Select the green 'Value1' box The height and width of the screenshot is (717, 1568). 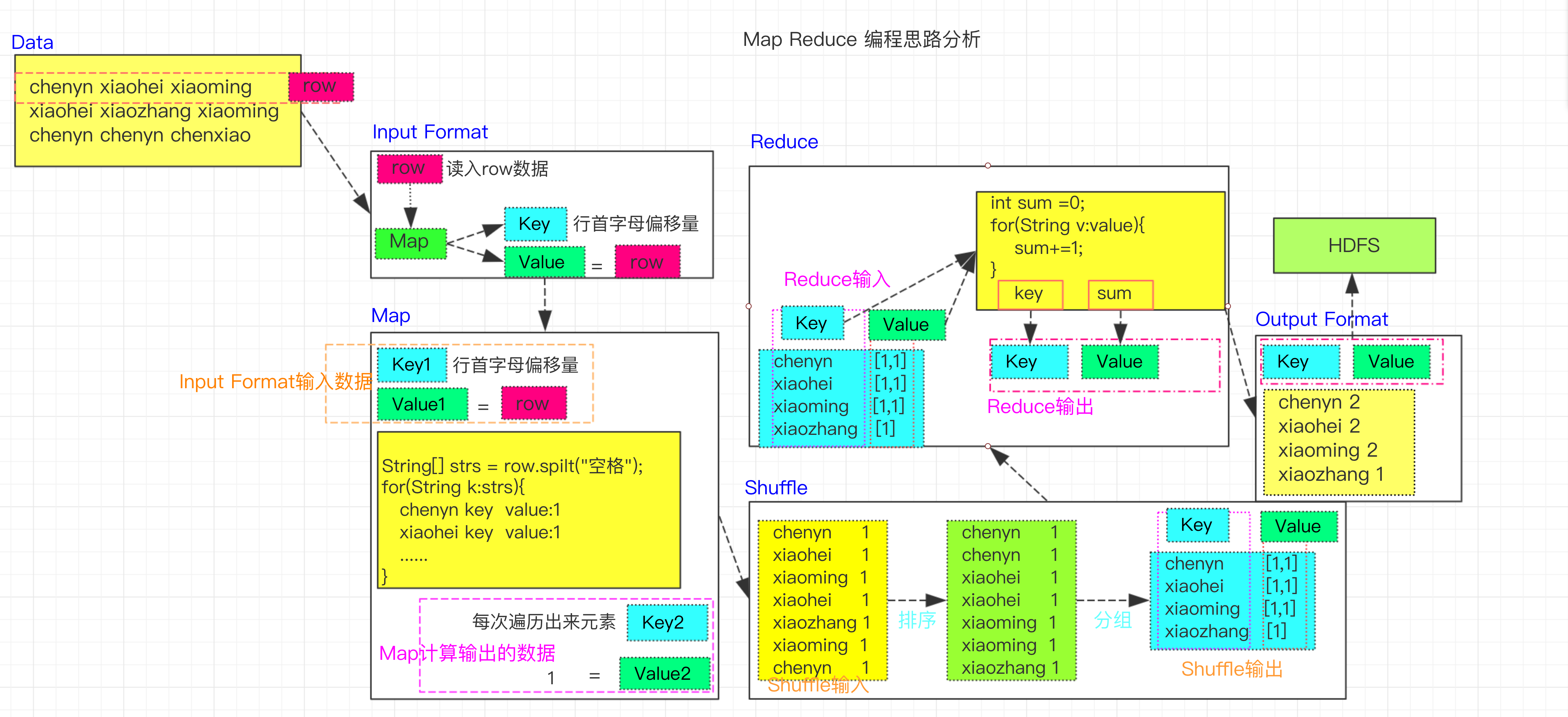(422, 404)
